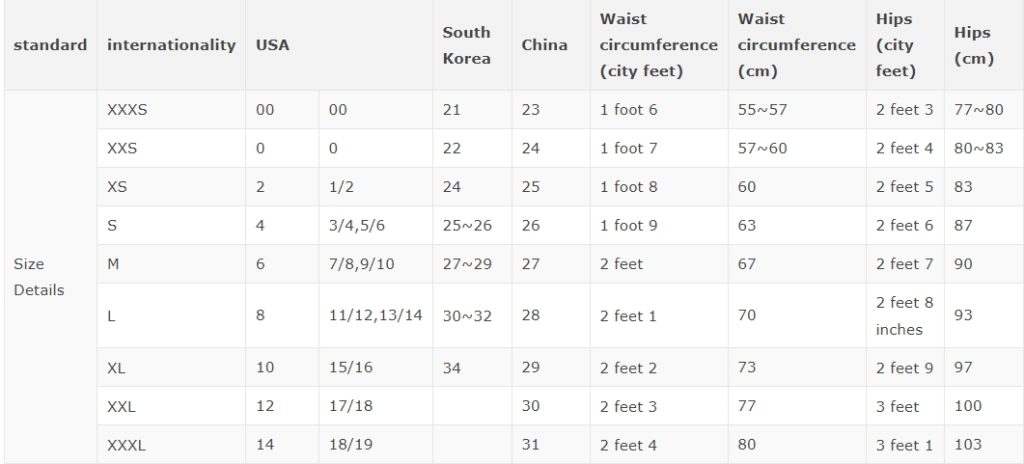Viewport: 1024px width, 464px height.
Task: Click the 'Hips (cm)' header
Action: point(984,45)
